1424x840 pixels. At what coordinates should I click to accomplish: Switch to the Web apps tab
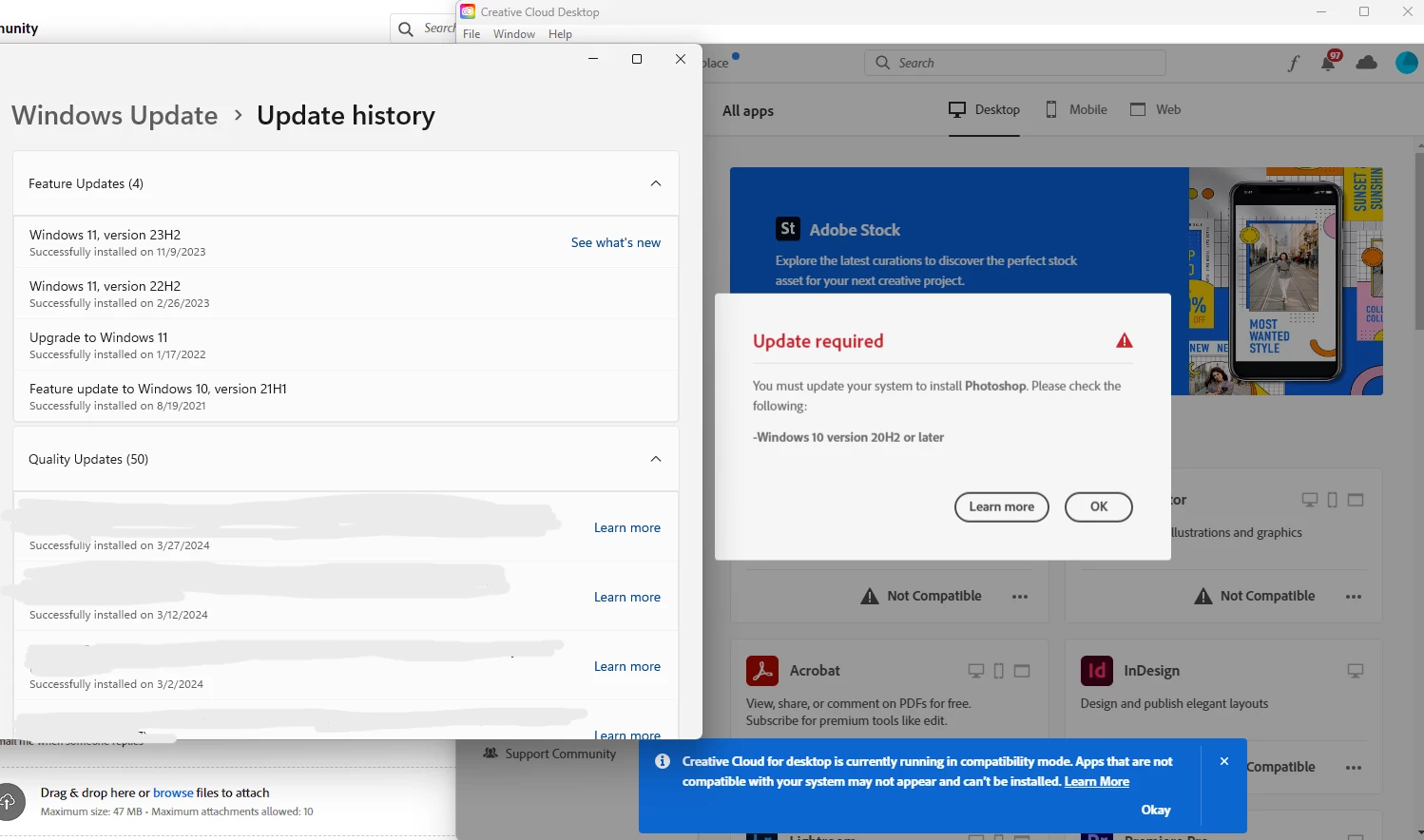pos(1155,109)
